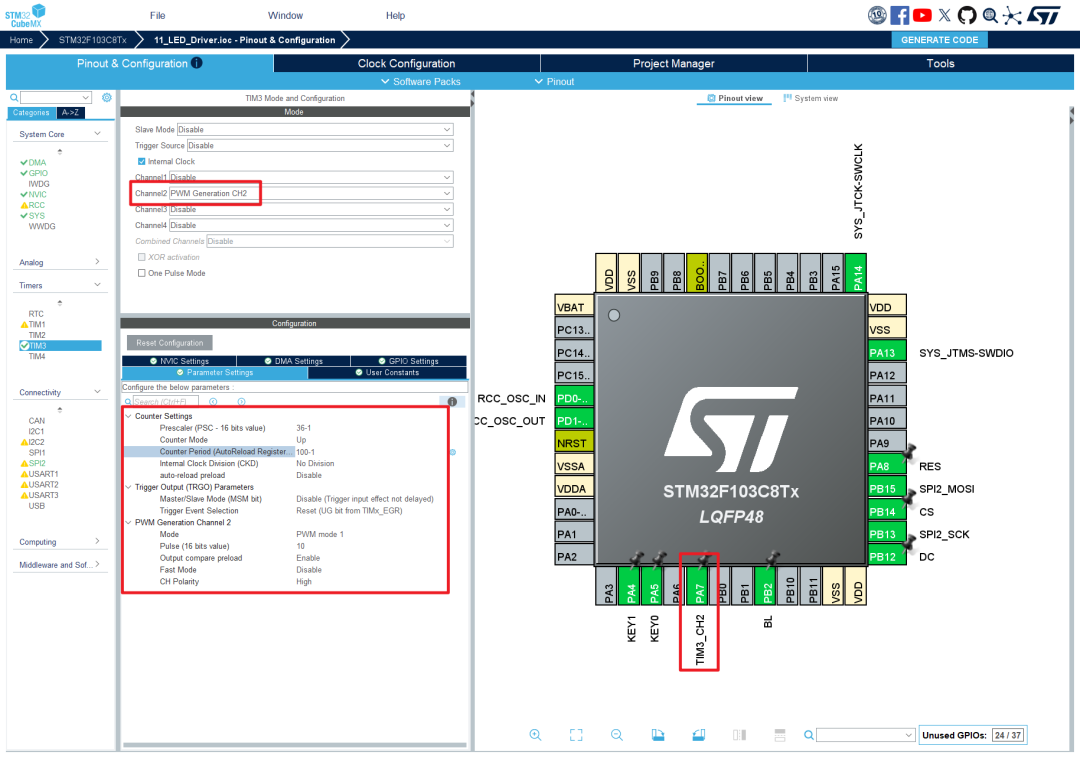The image size is (1080, 758).
Task: Rotate the chip clockwise icon
Action: (x=658, y=735)
